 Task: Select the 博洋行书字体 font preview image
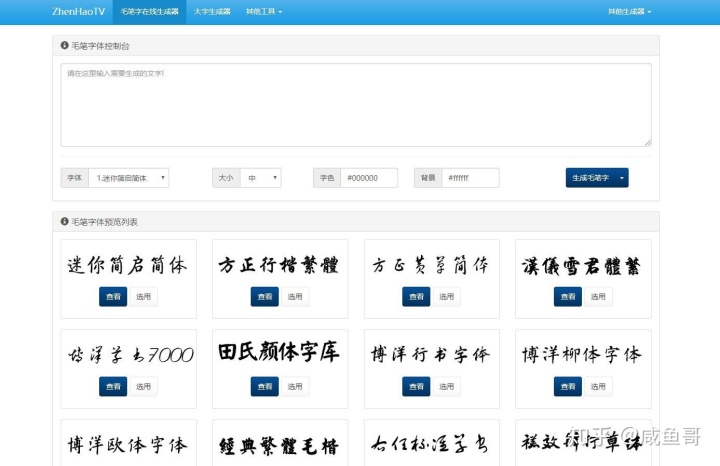click(431, 354)
